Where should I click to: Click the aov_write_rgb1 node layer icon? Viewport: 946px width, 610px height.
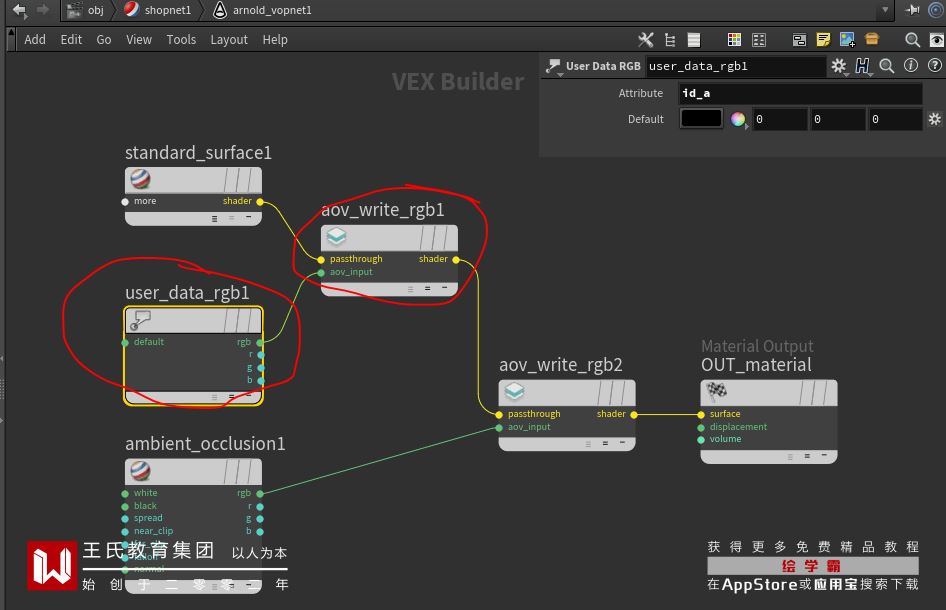coord(336,237)
